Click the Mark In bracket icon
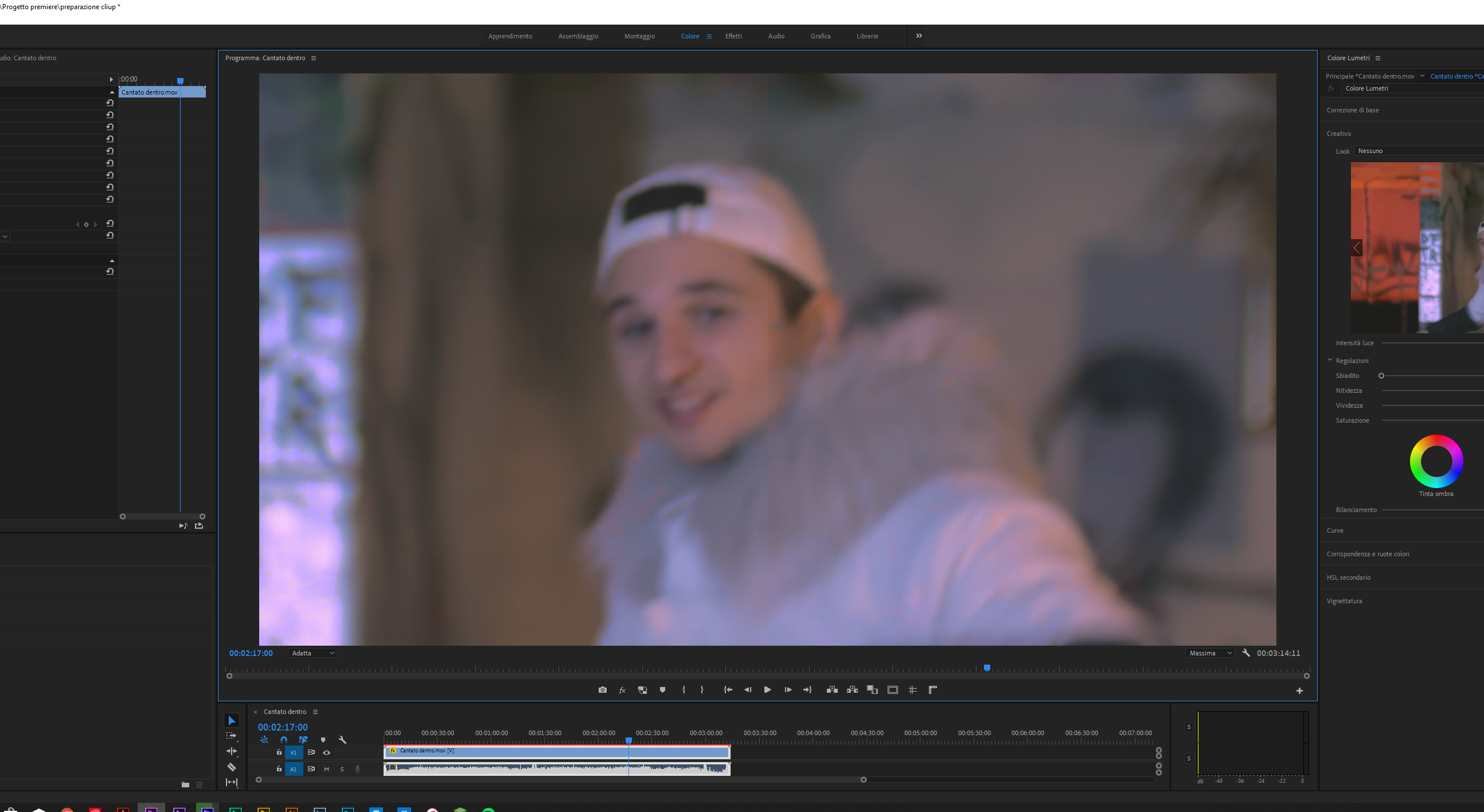Image resolution: width=1484 pixels, height=812 pixels. coord(684,690)
